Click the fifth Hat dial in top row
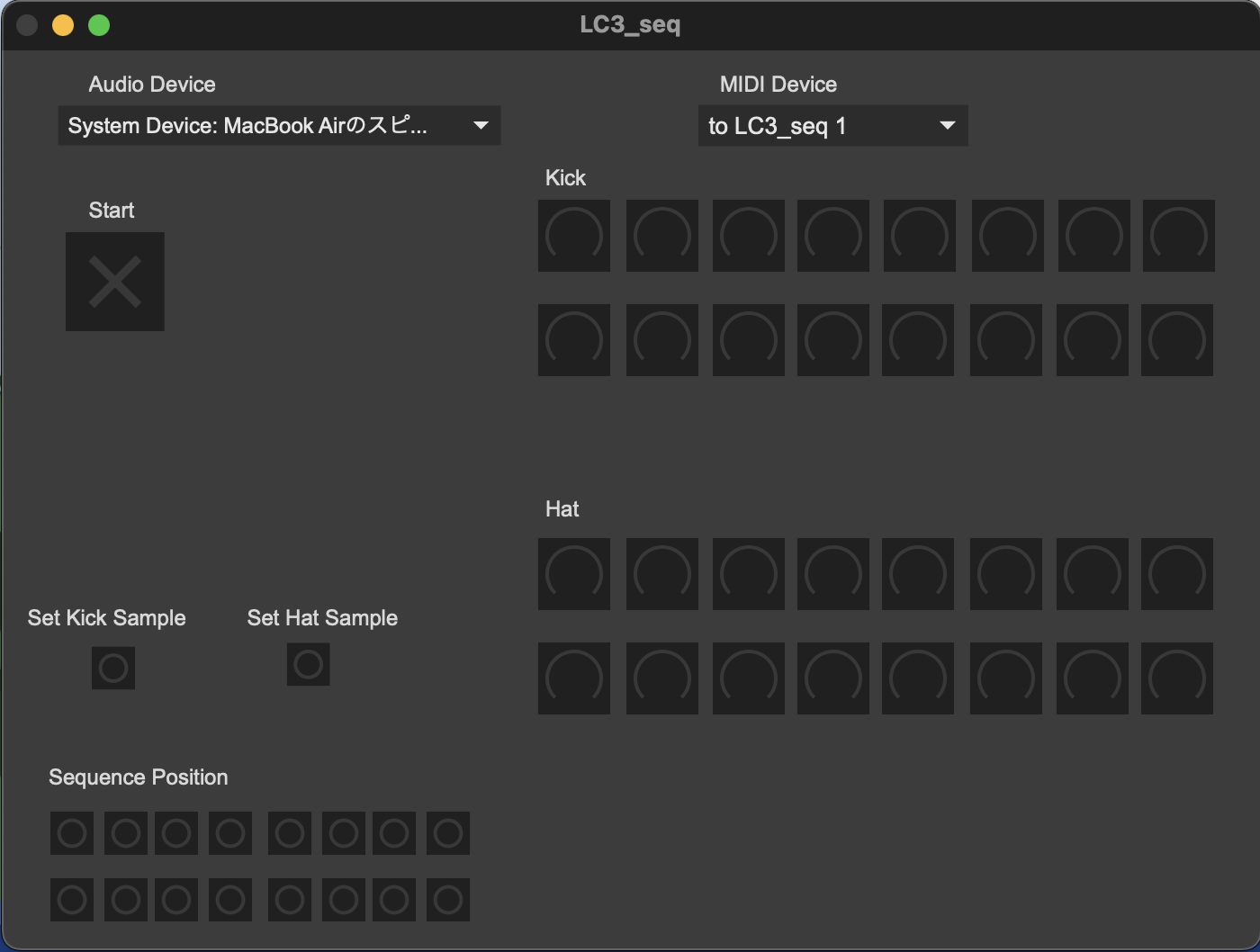 (x=918, y=574)
